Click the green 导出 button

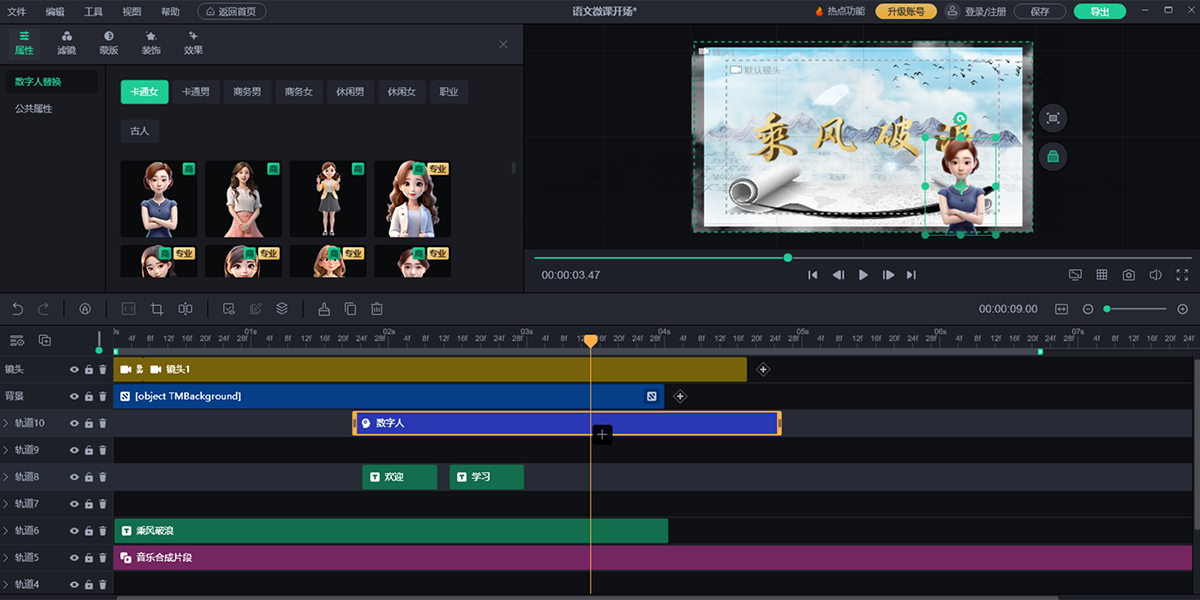(1099, 12)
